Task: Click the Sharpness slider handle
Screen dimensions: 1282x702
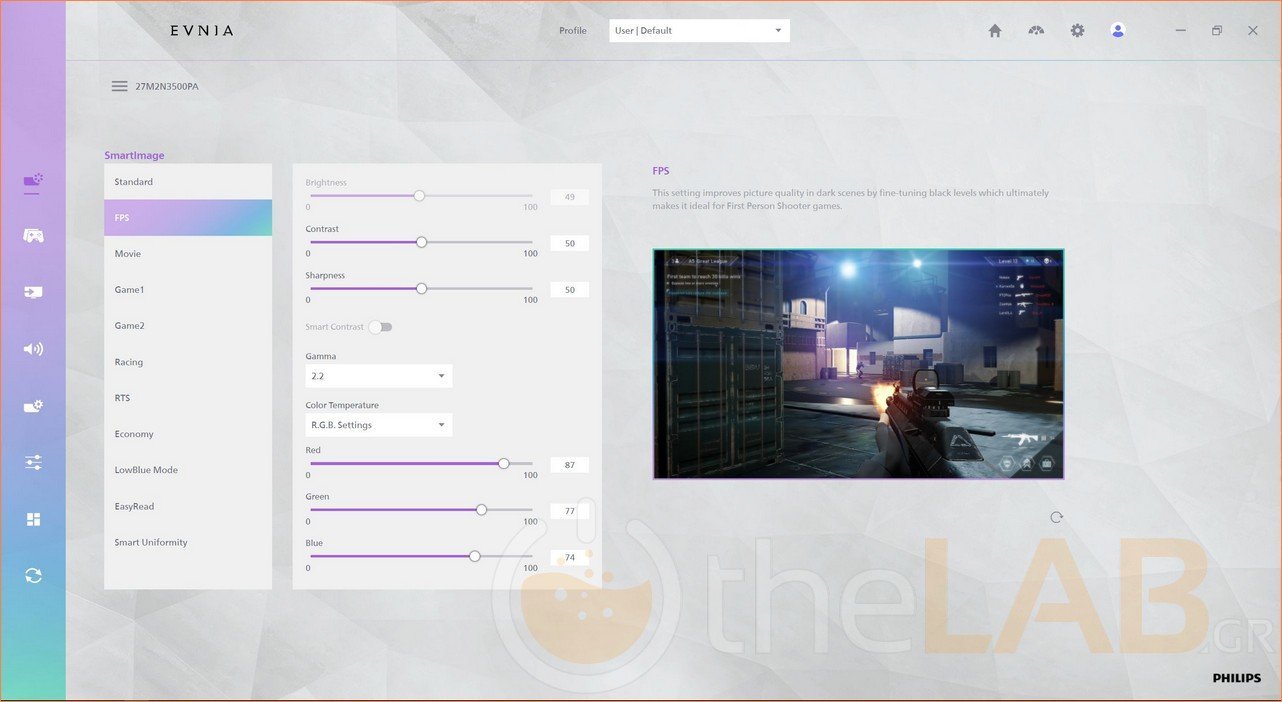Action: (x=421, y=288)
